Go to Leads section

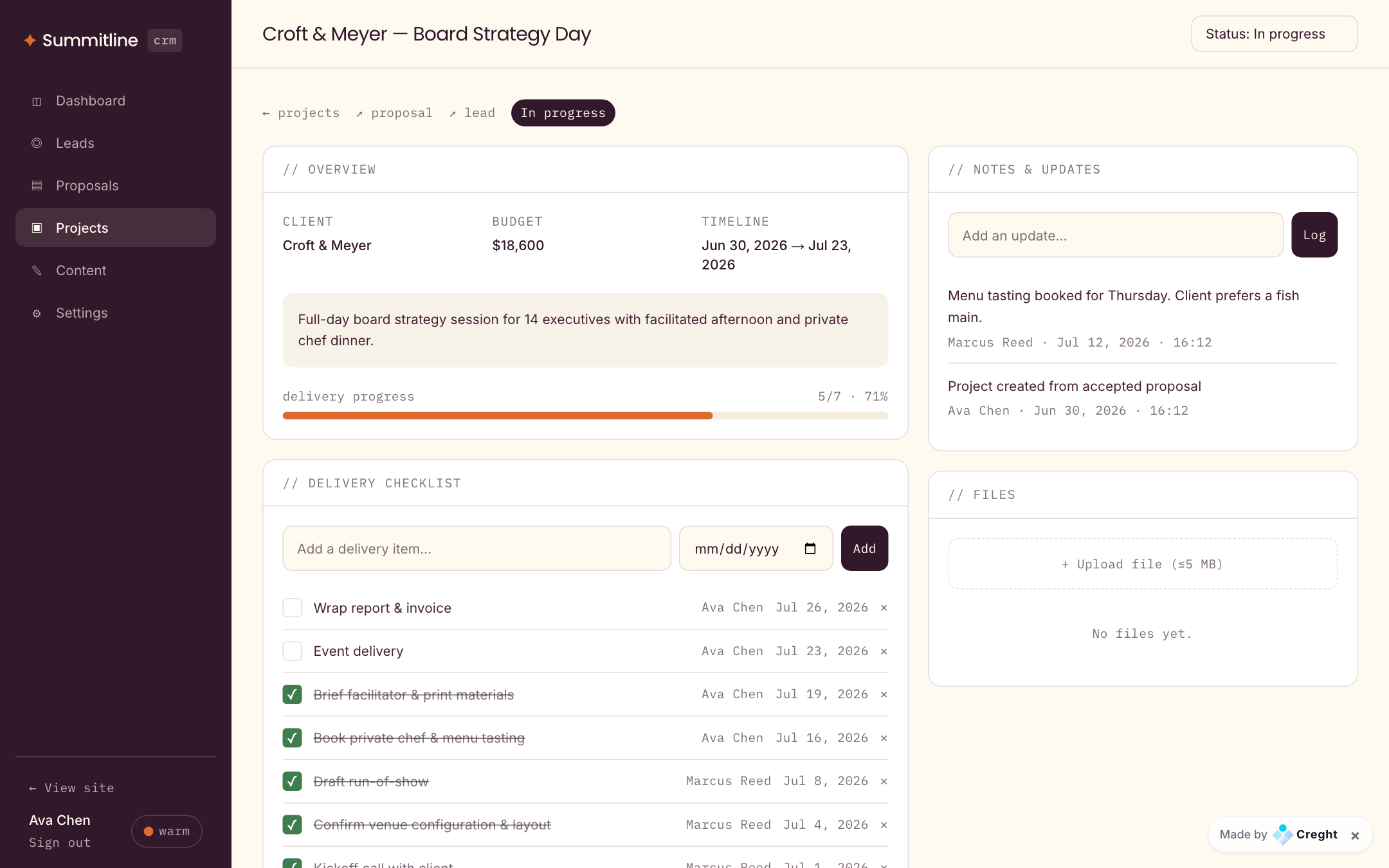click(116, 143)
